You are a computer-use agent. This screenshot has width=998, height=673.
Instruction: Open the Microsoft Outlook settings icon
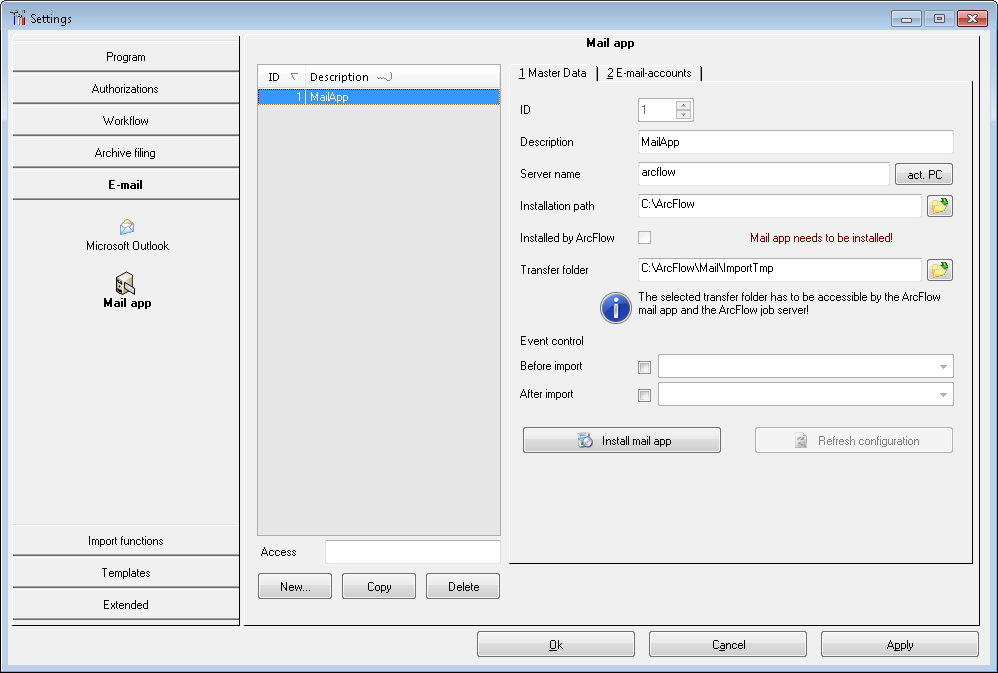pos(127,227)
